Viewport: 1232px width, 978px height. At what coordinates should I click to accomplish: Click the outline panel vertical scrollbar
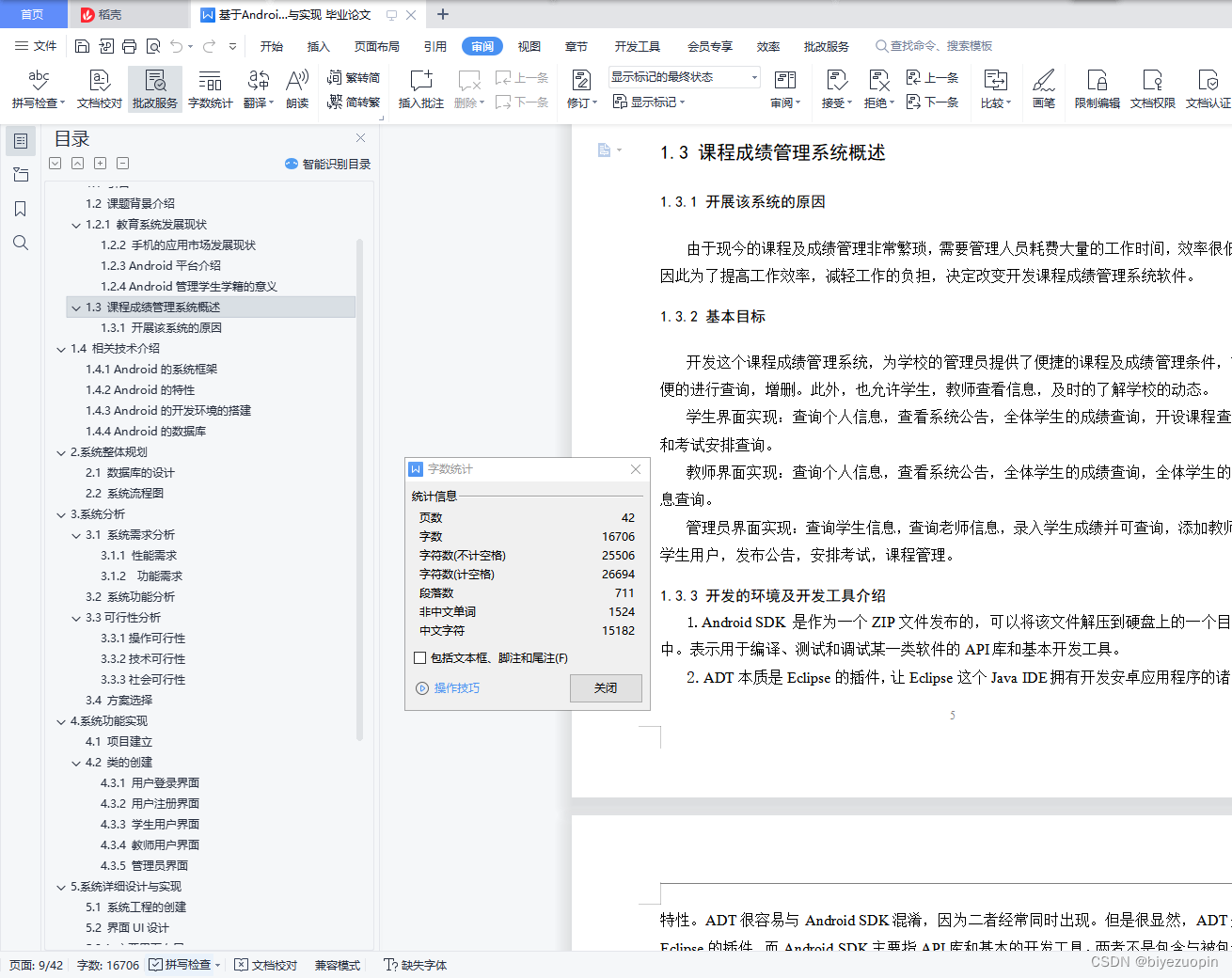(x=360, y=489)
